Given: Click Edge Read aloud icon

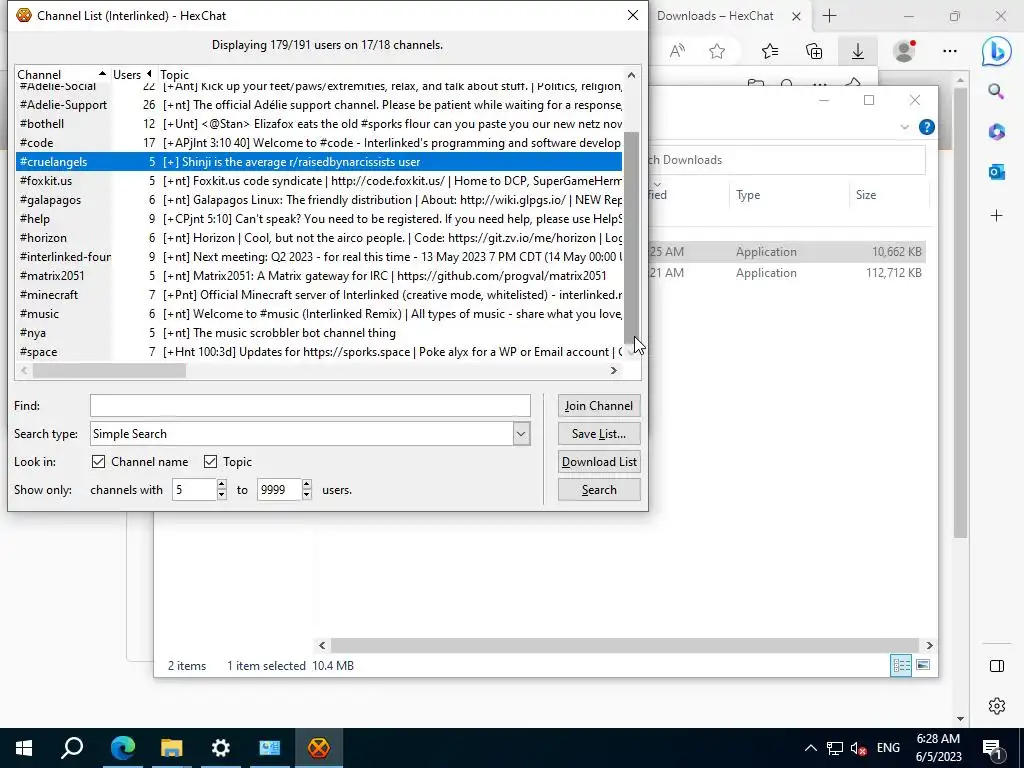Looking at the screenshot, I should tap(677, 51).
